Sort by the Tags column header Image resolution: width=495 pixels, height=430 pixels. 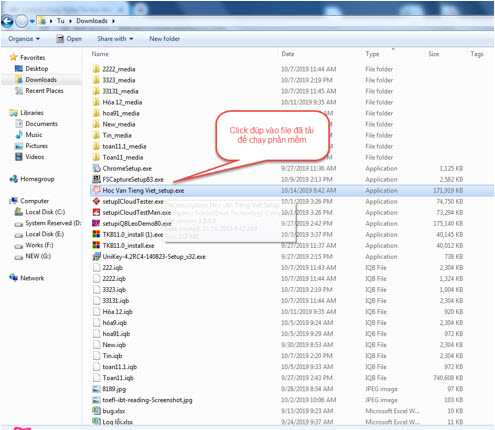click(477, 54)
